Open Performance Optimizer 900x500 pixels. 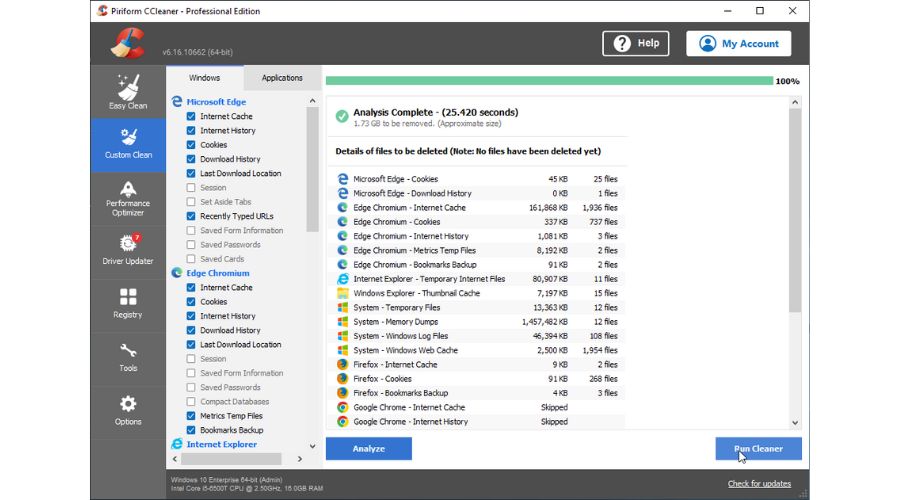pyautogui.click(x=128, y=199)
